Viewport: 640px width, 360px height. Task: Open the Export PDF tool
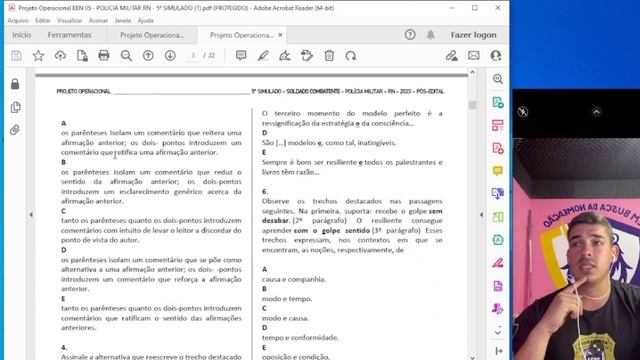click(498, 102)
